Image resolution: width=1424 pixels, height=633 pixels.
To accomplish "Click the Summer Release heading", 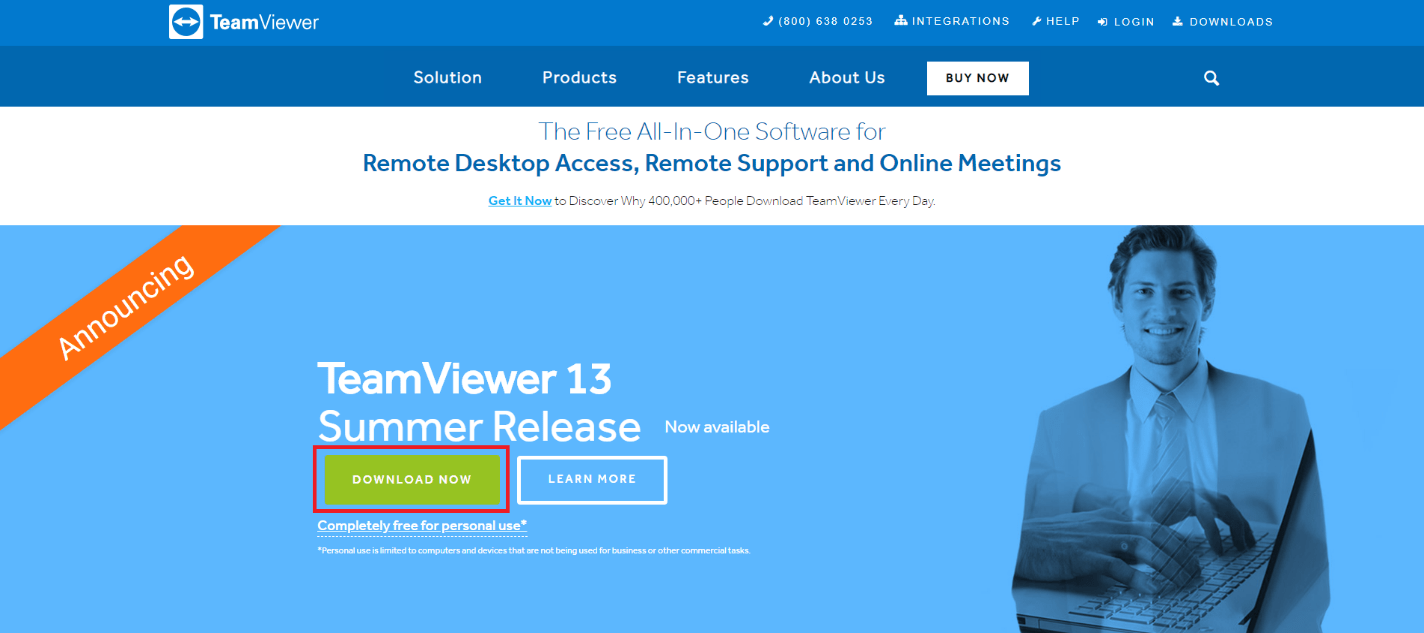I will [479, 427].
